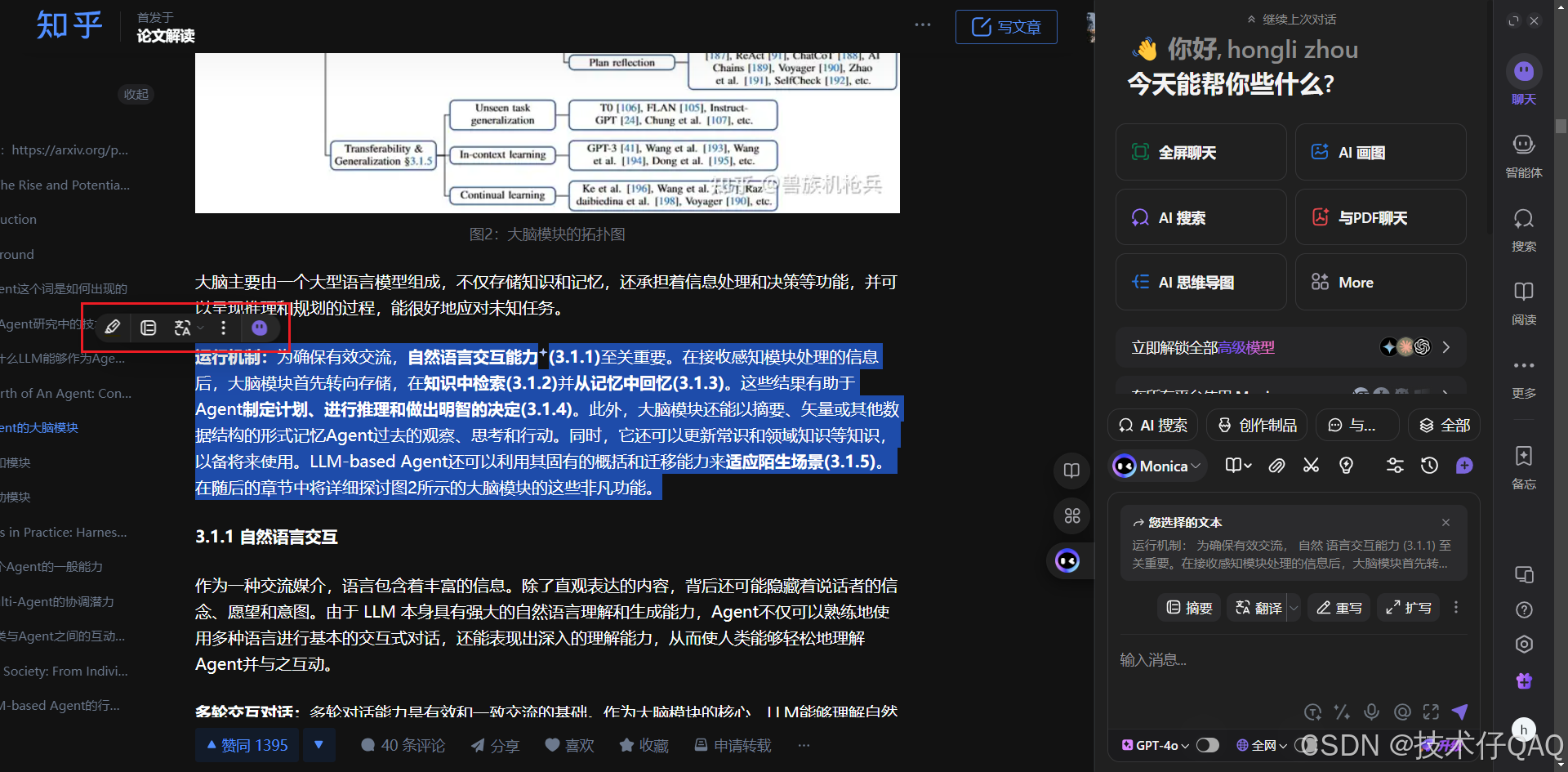
Task: Select the AI 搜索 quick tab
Action: click(x=1153, y=425)
